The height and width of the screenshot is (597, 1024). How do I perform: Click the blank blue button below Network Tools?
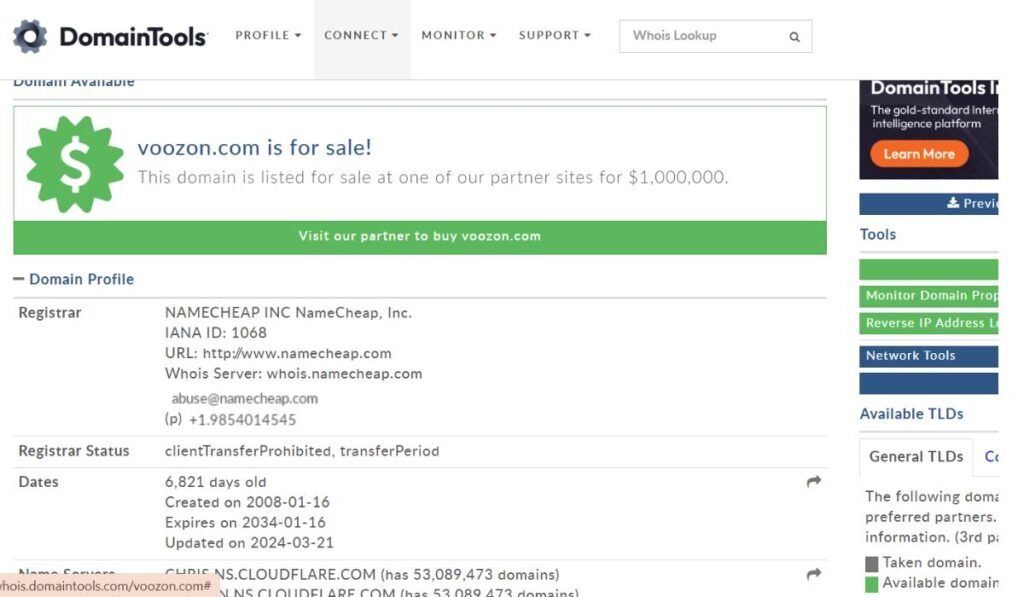tap(929, 384)
